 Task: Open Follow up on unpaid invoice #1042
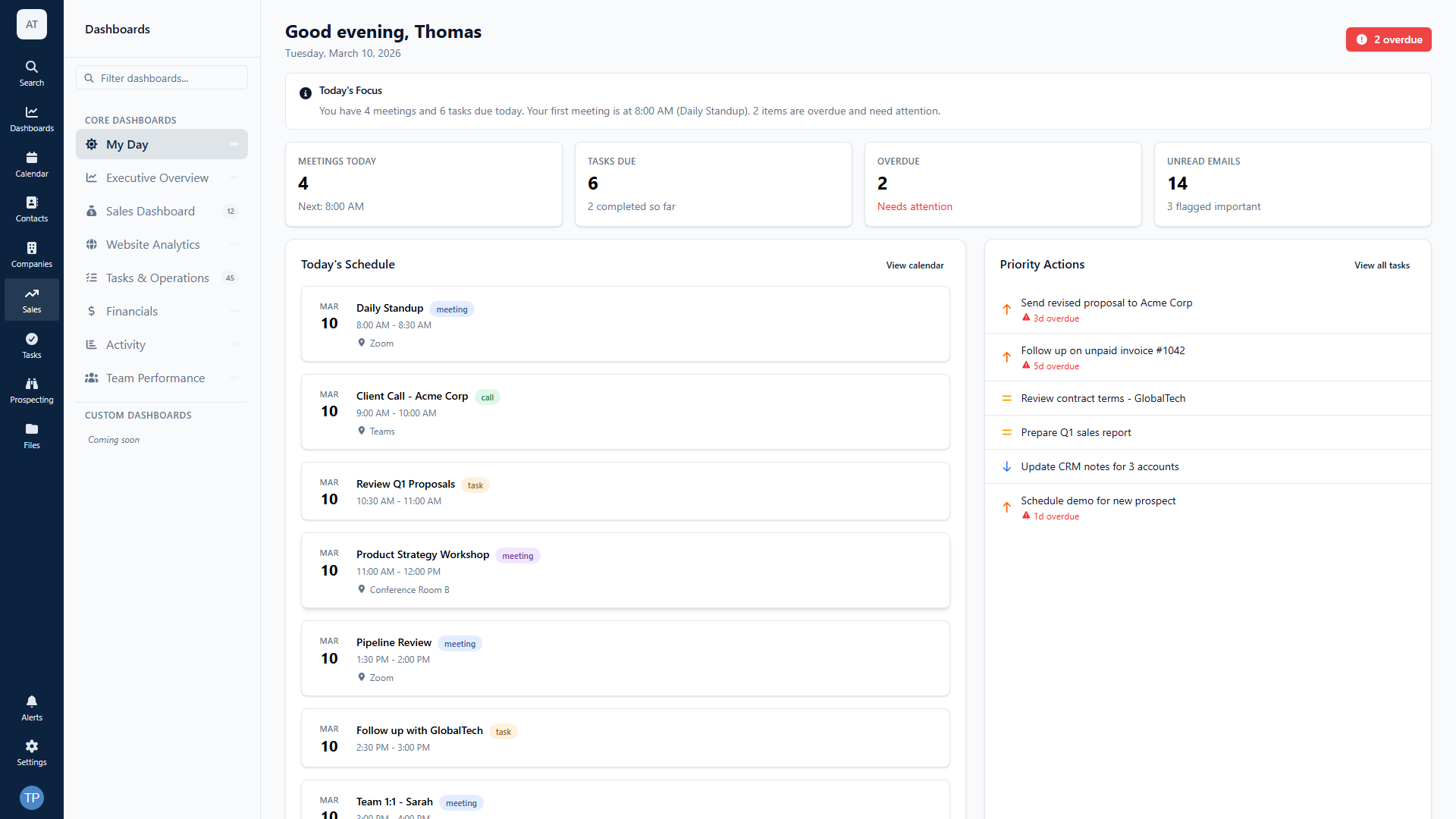coord(1207,357)
